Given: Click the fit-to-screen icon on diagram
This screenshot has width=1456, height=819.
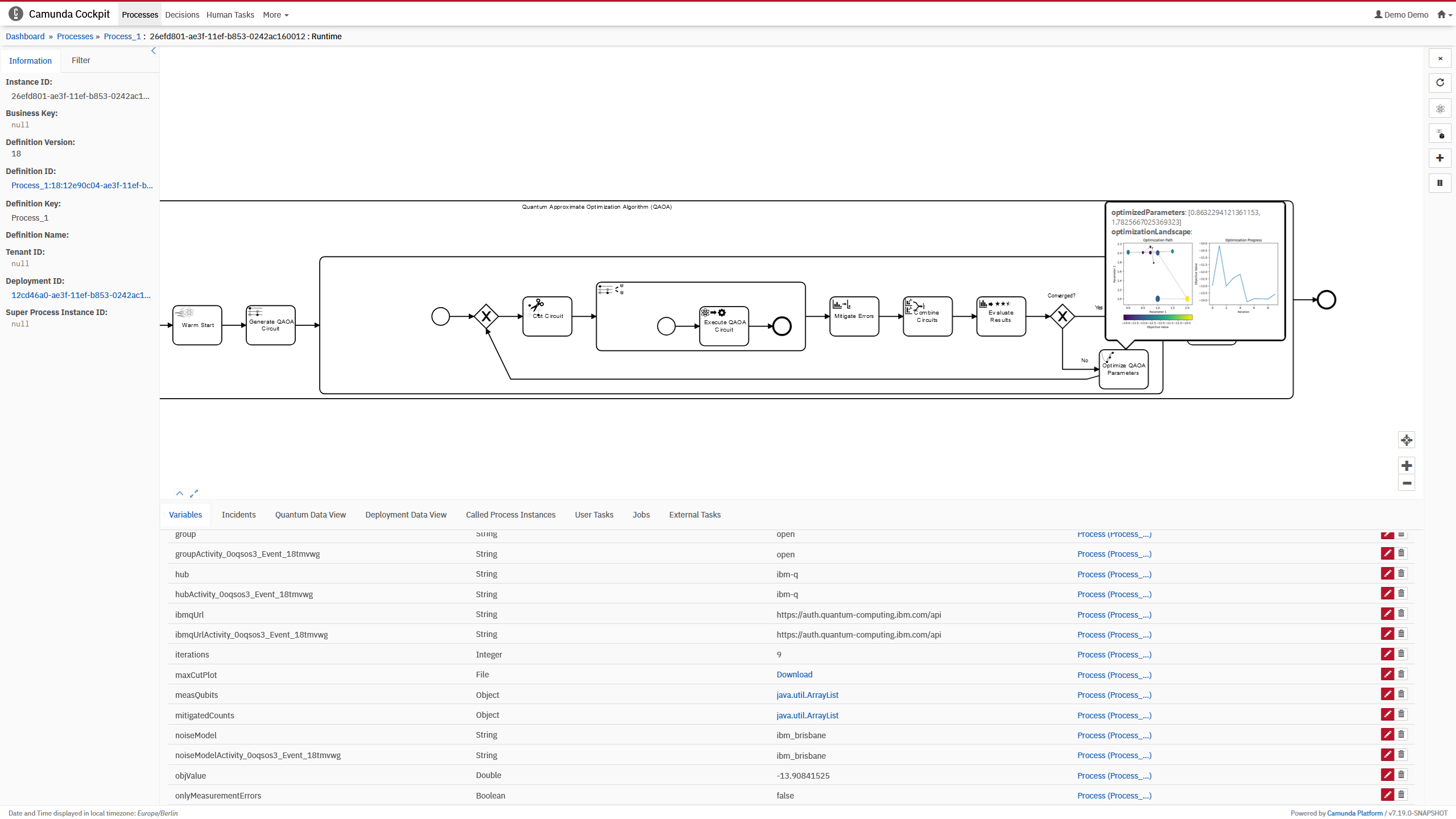Looking at the screenshot, I should tap(1406, 440).
